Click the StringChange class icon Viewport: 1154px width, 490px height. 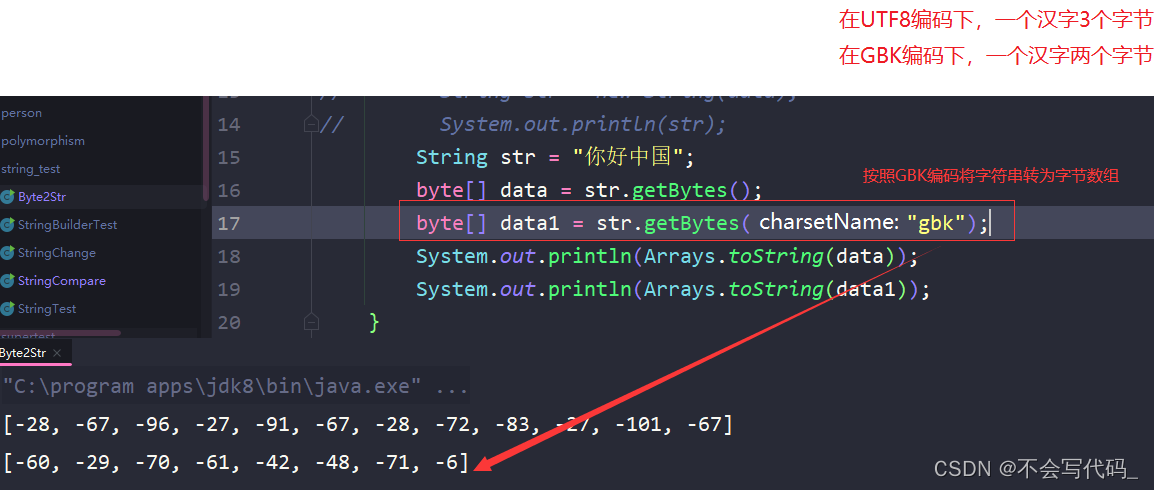click(7, 252)
